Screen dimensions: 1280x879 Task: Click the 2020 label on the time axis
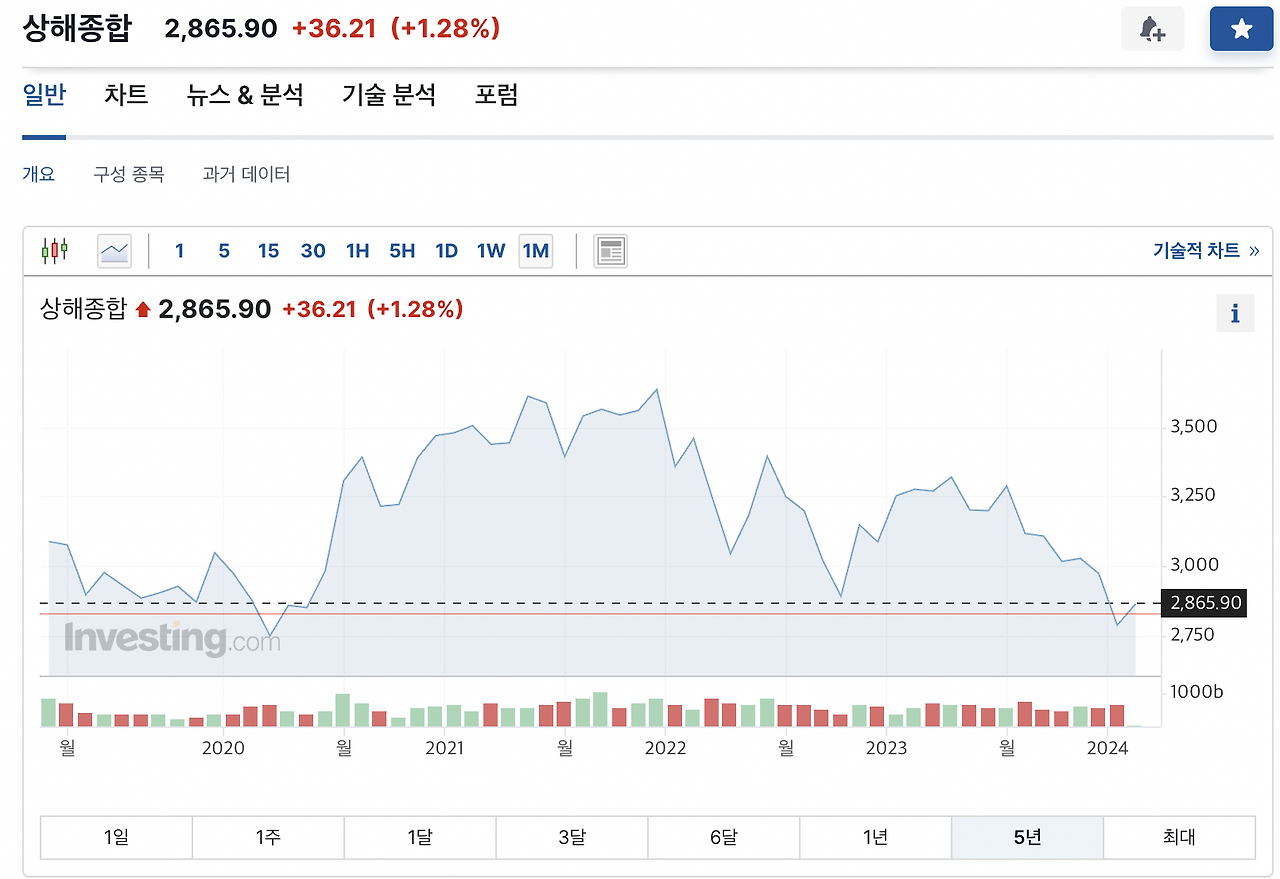[222, 747]
